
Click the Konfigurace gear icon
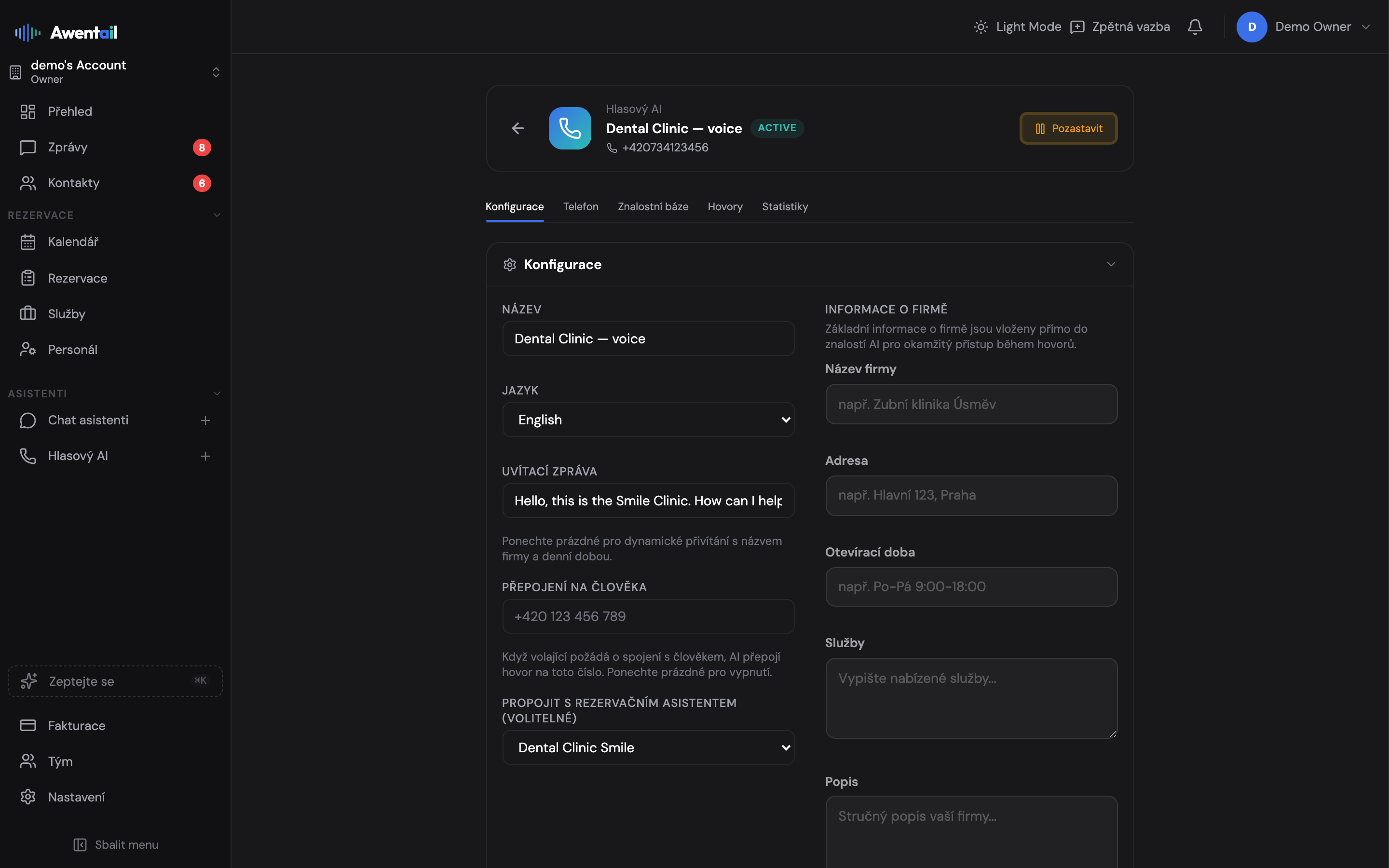[510, 265]
